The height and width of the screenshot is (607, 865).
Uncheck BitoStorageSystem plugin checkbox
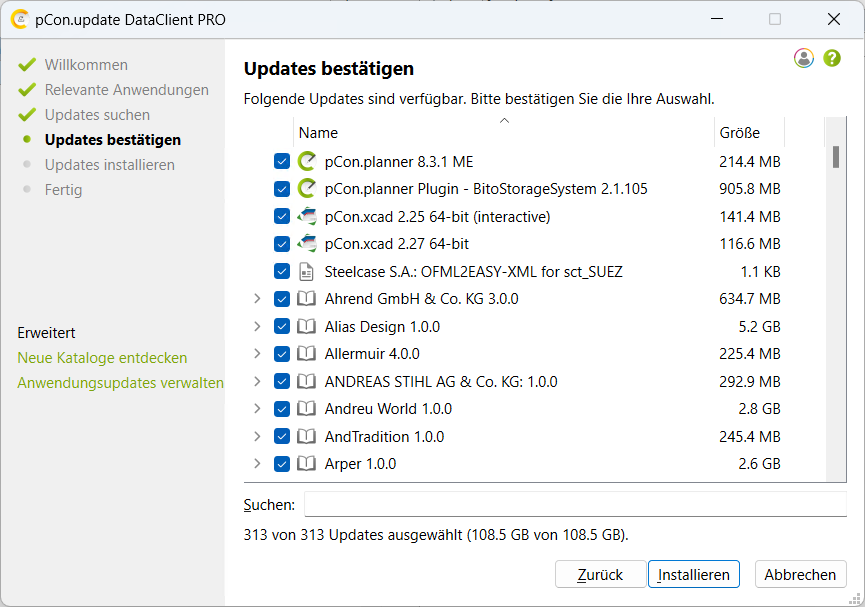click(x=282, y=189)
